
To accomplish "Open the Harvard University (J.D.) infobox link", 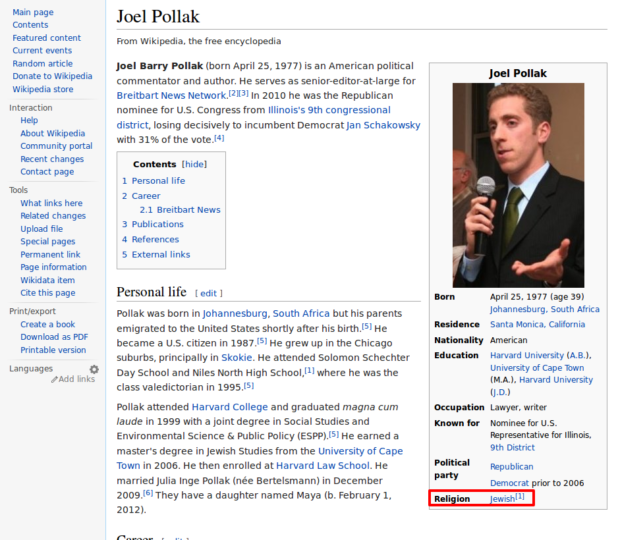I will [x=556, y=380].
